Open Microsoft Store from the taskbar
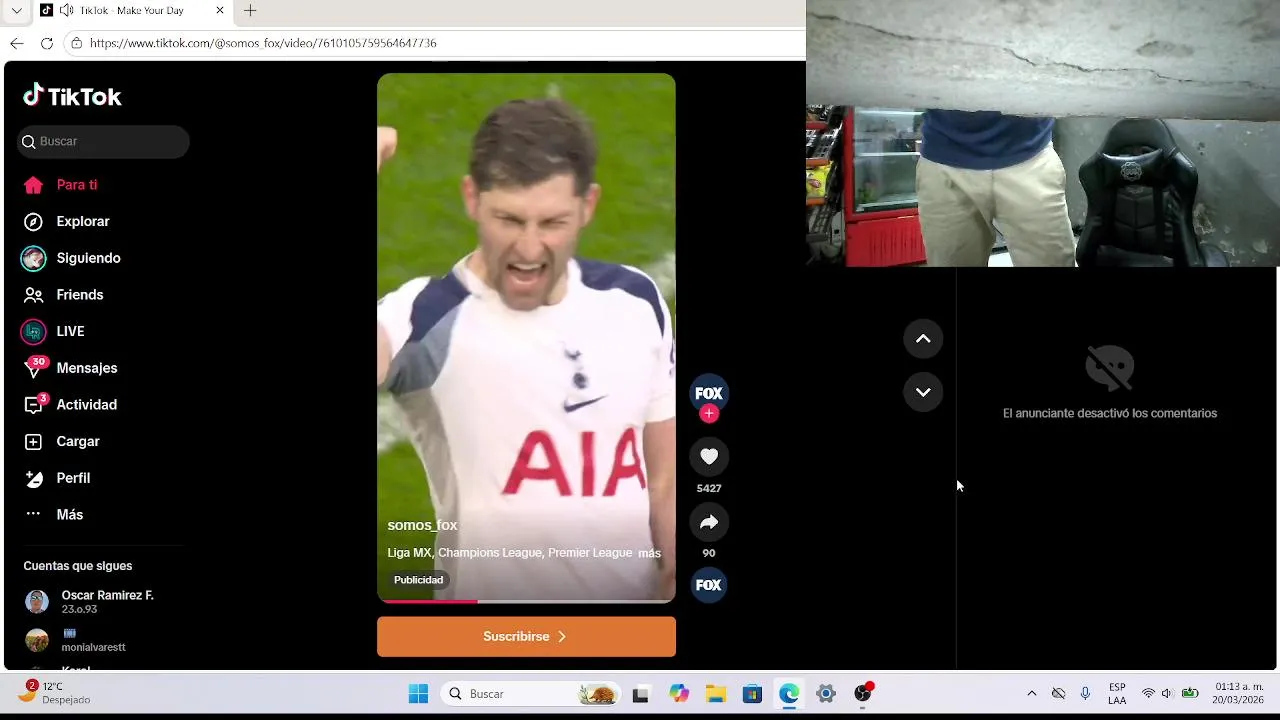The height and width of the screenshot is (720, 1280). pyautogui.click(x=752, y=693)
